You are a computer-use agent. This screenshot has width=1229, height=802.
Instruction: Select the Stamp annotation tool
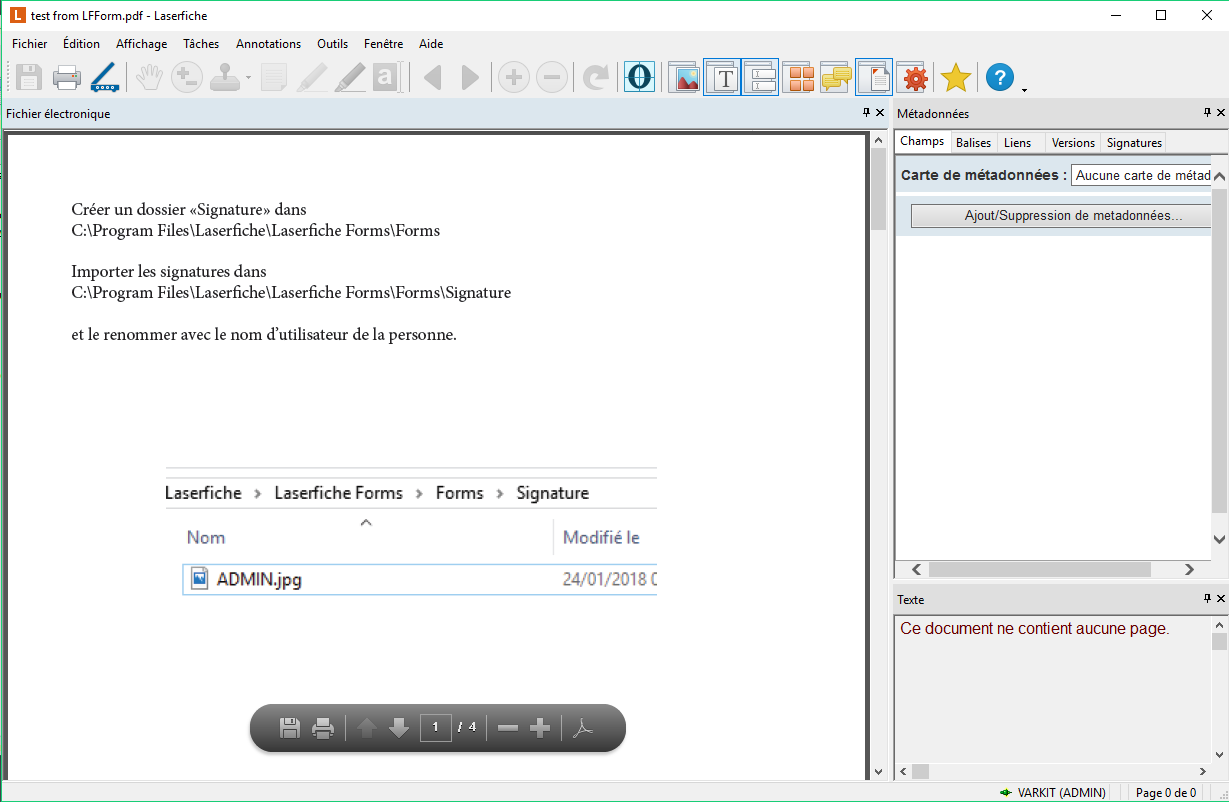tap(226, 77)
